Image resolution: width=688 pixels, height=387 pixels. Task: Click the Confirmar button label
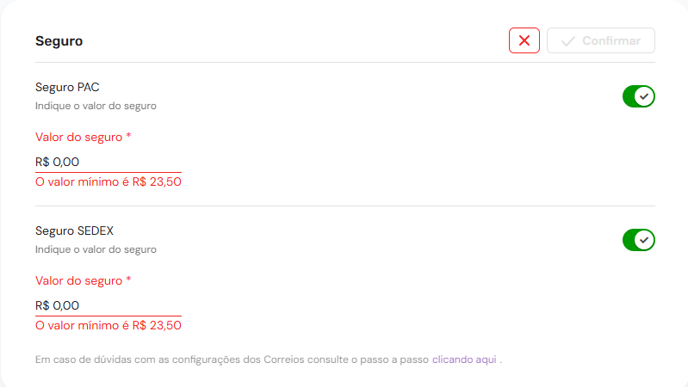611,41
